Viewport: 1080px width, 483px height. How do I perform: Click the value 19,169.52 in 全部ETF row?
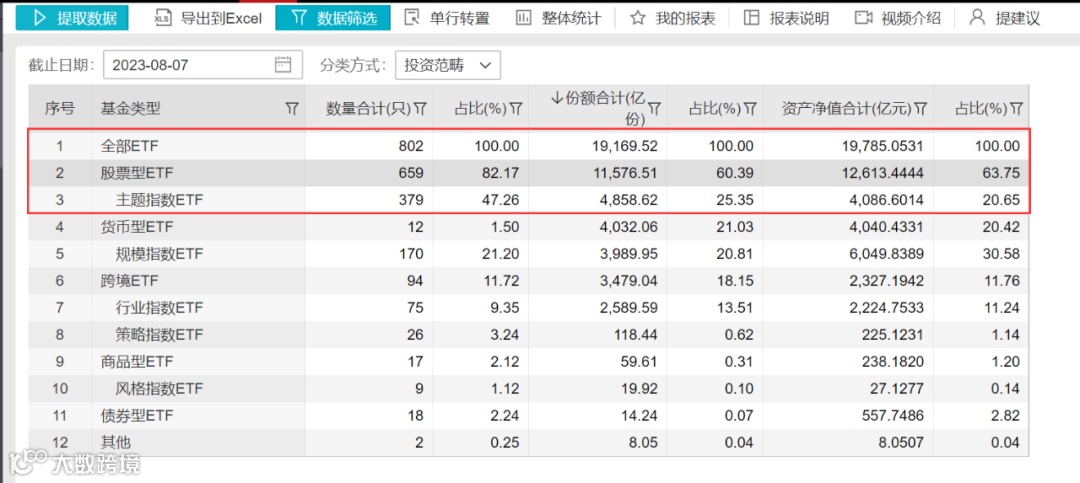[x=626, y=146]
